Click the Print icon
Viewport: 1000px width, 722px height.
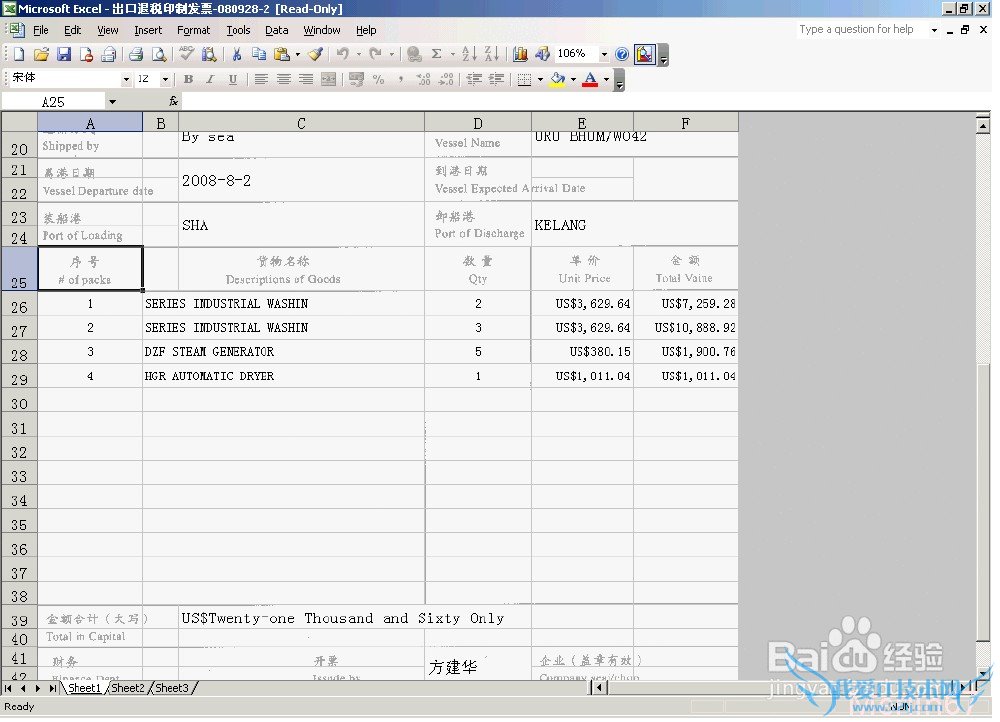[136, 54]
